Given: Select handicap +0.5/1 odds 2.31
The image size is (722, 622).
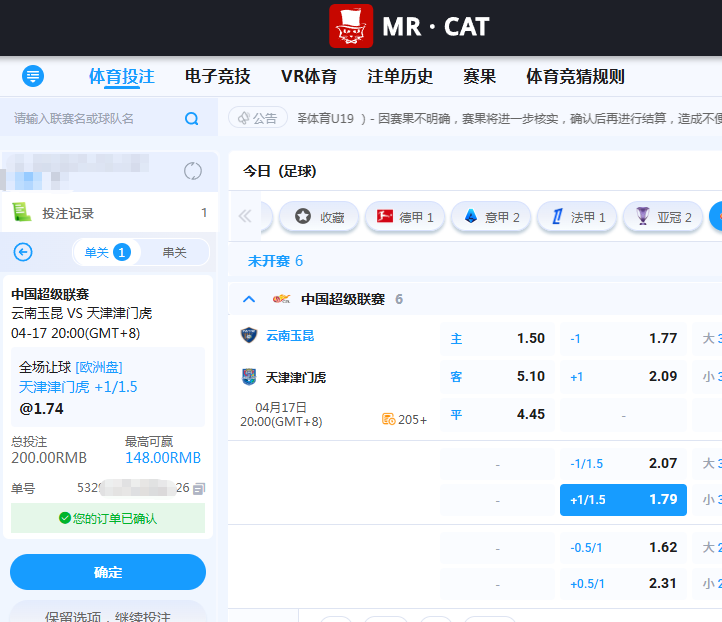Looking at the screenshot, I should click(x=623, y=583).
